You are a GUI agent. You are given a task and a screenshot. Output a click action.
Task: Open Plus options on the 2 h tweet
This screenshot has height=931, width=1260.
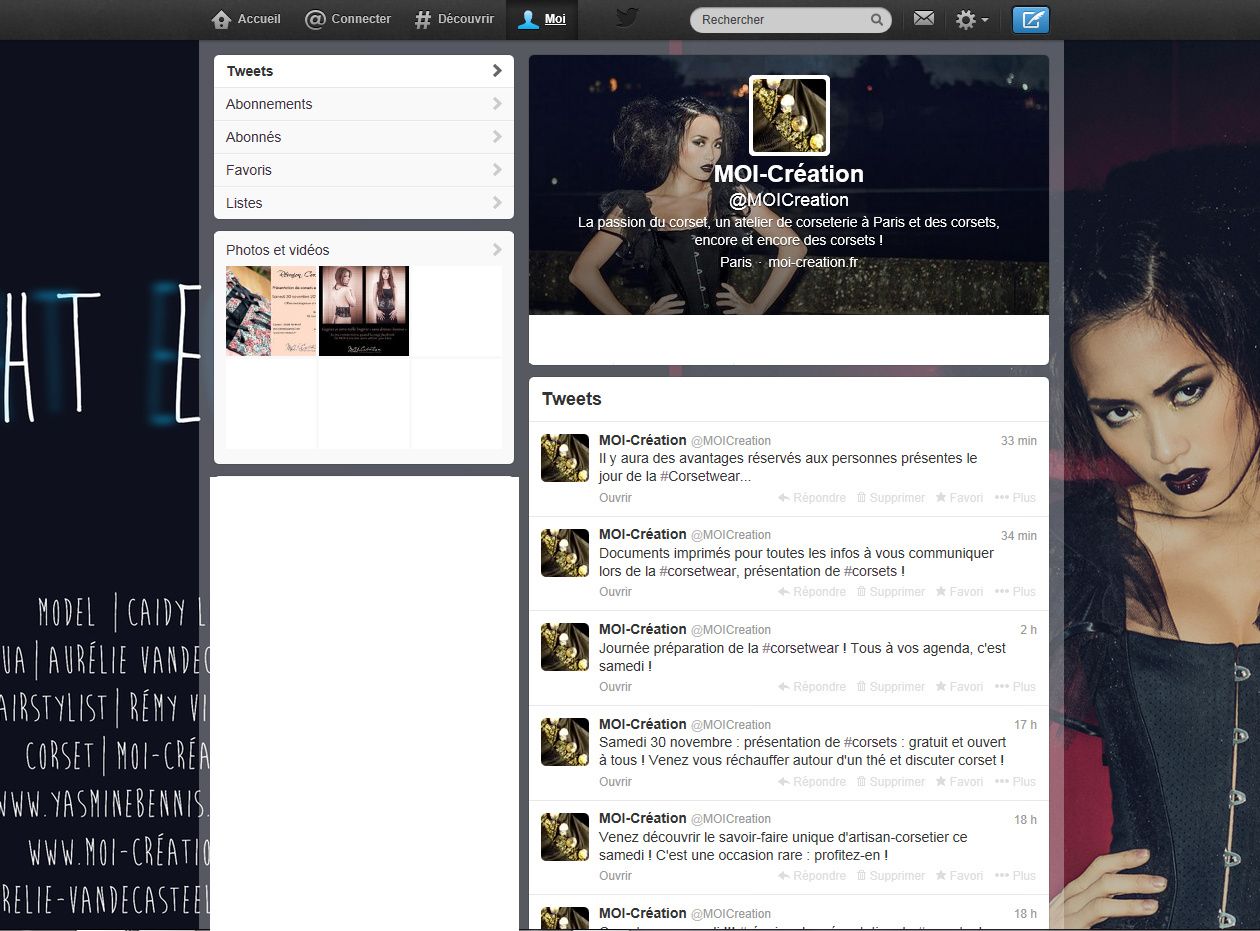tap(1016, 687)
